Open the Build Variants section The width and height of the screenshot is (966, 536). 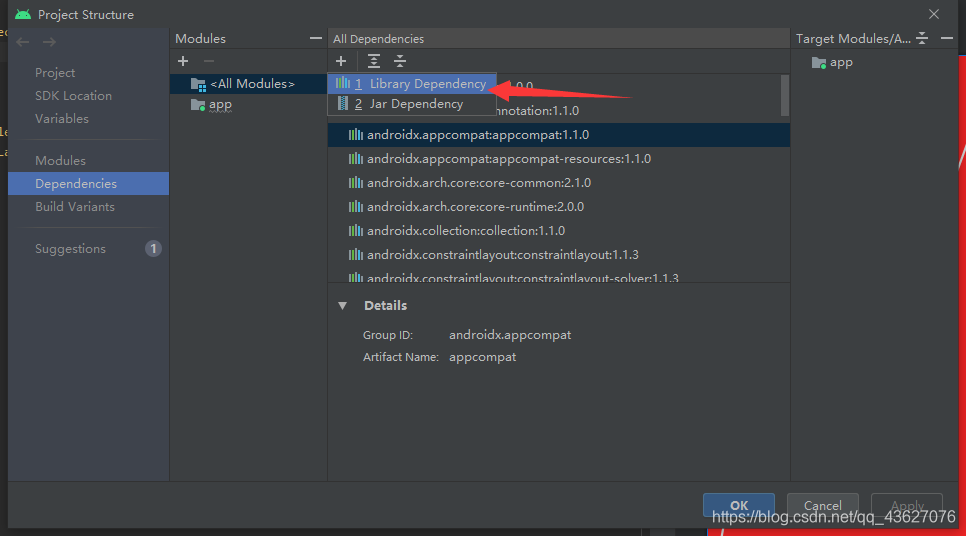pyautogui.click(x=75, y=206)
